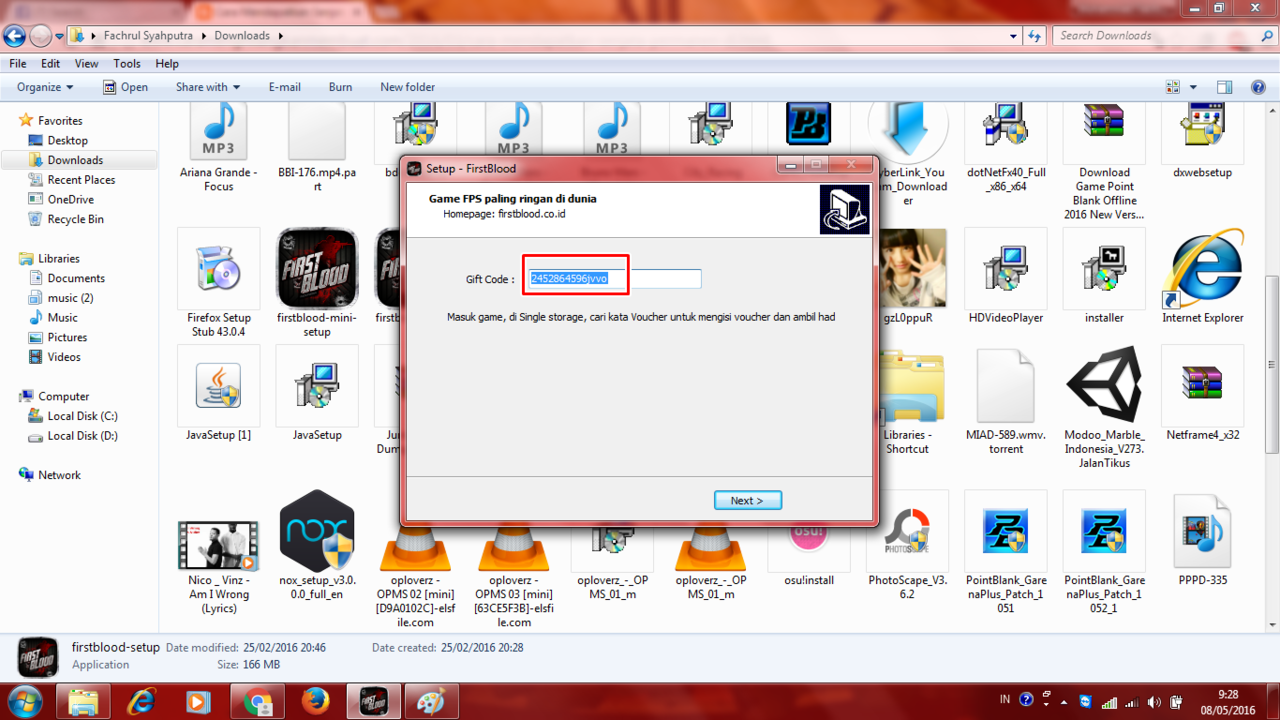Go back using the Explorer Back arrow
This screenshot has width=1280, height=720.
(x=14, y=36)
